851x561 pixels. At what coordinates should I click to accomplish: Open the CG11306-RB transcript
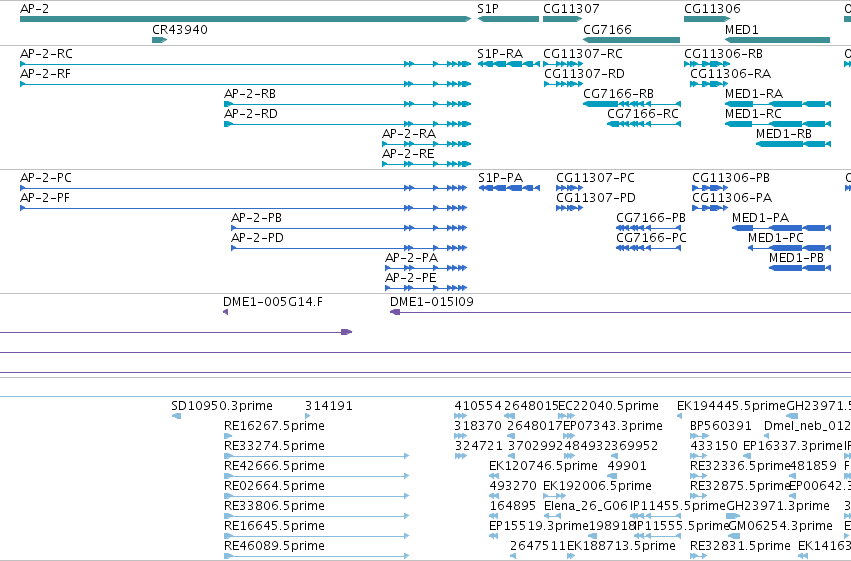[x=707, y=64]
